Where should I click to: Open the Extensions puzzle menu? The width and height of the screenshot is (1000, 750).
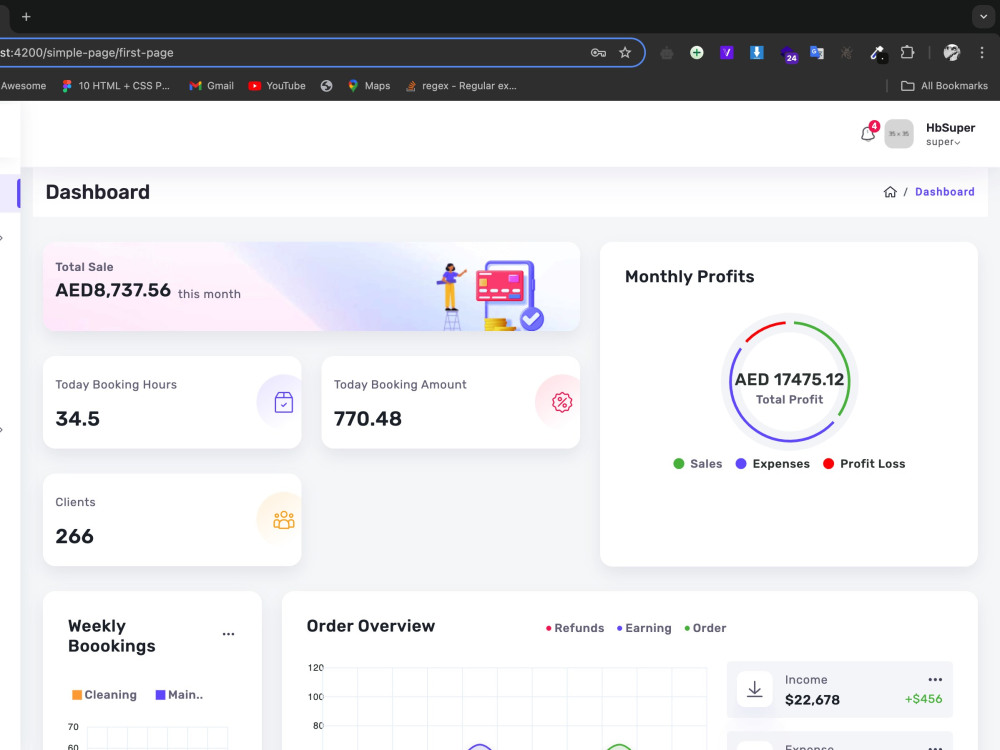[907, 53]
